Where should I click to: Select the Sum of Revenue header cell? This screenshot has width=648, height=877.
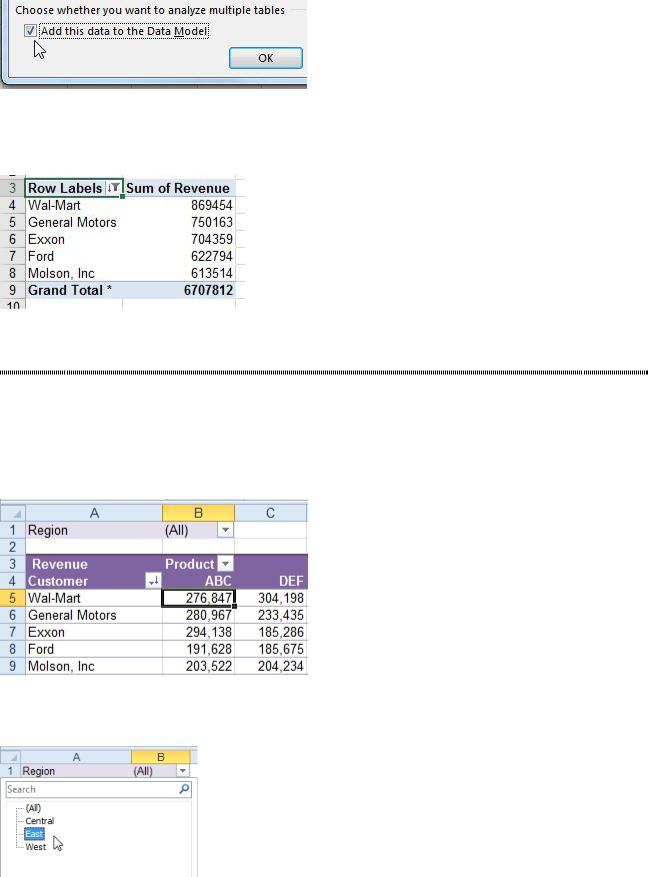(178, 188)
